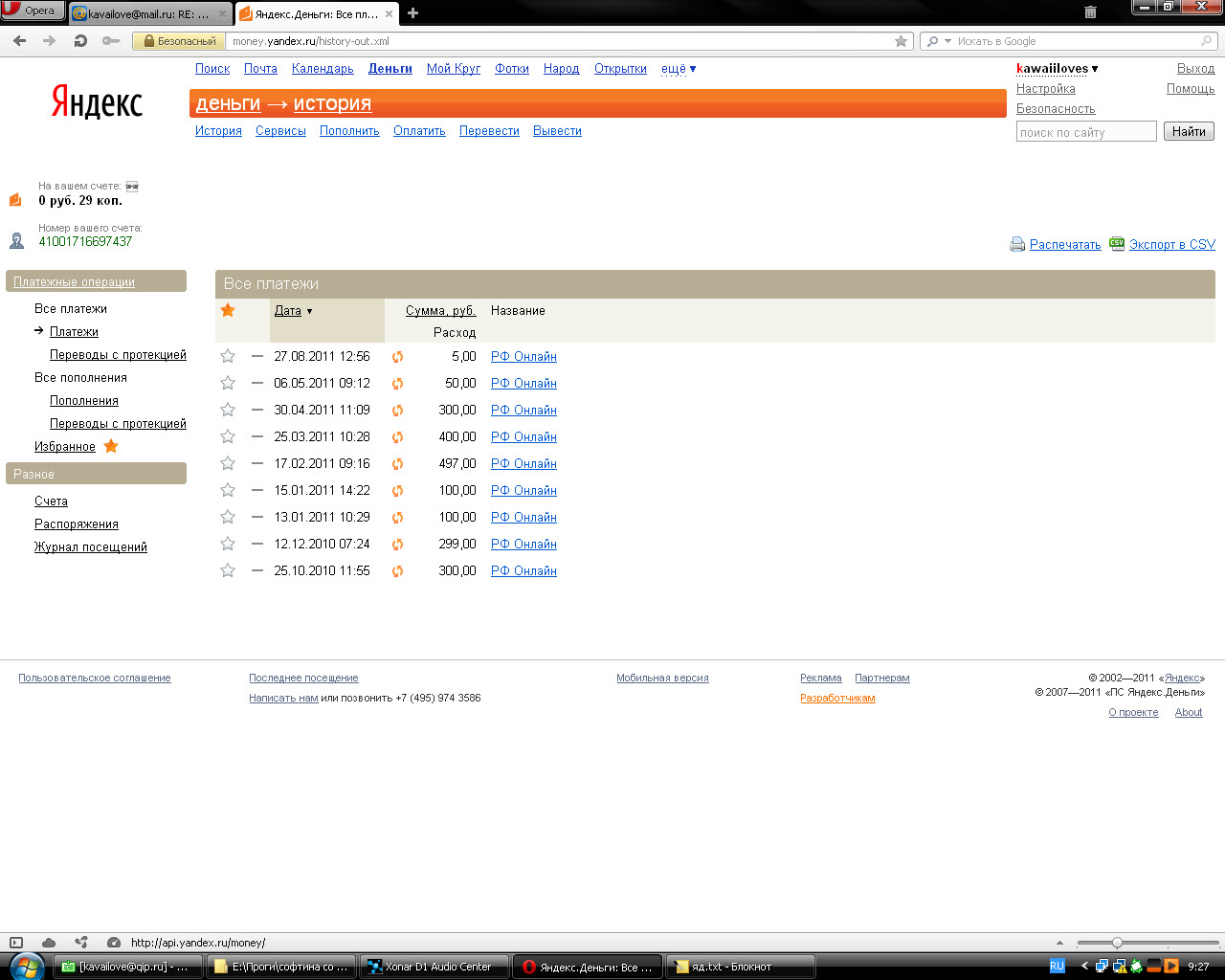The image size is (1225, 980).
Task: Open the РФ Онлайн link for 5,00 payment
Action: click(523, 357)
